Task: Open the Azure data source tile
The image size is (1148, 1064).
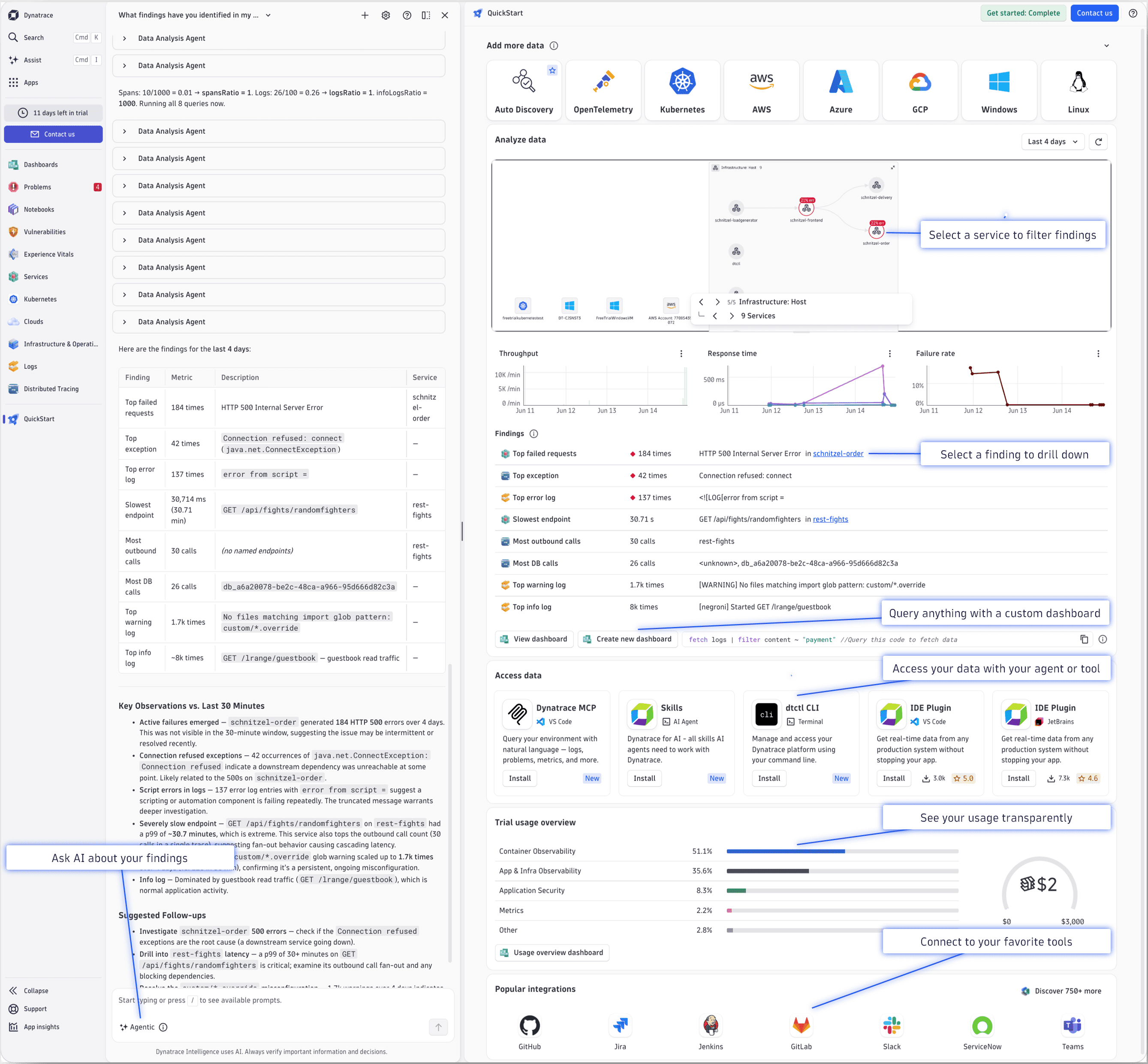Action: 841,90
